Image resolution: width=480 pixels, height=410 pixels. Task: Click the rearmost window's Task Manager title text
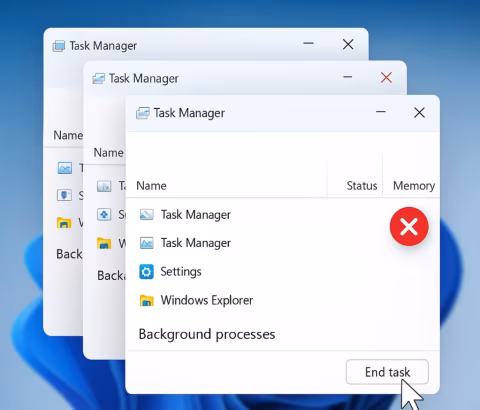pyautogui.click(x=103, y=46)
